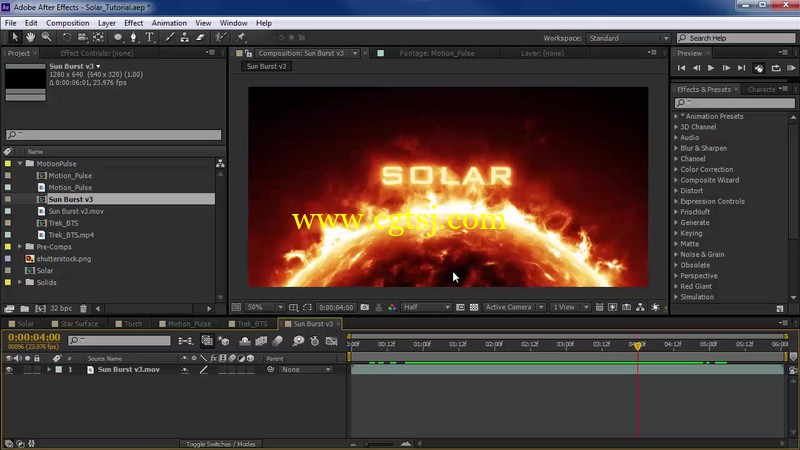Viewport: 800px width, 450px height.
Task: Toggle motion blur enable icon in timeline
Action: [278, 341]
